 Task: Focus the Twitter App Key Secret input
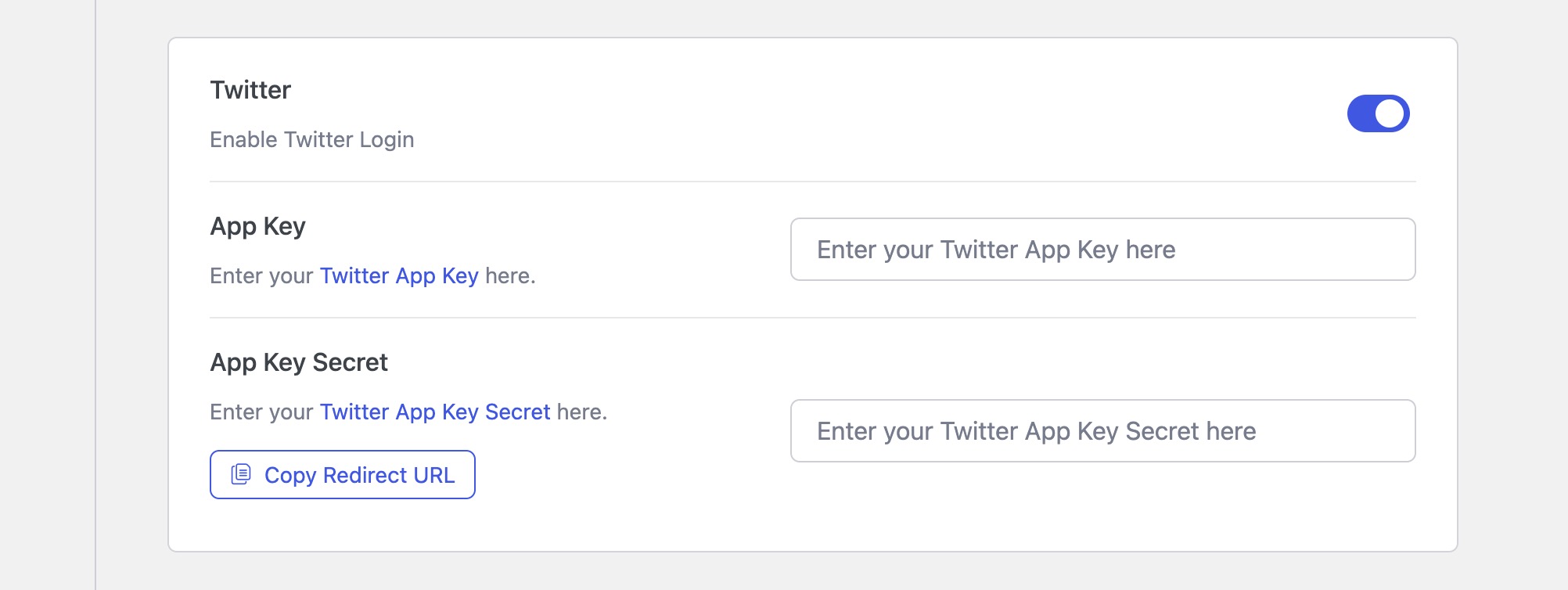1103,430
